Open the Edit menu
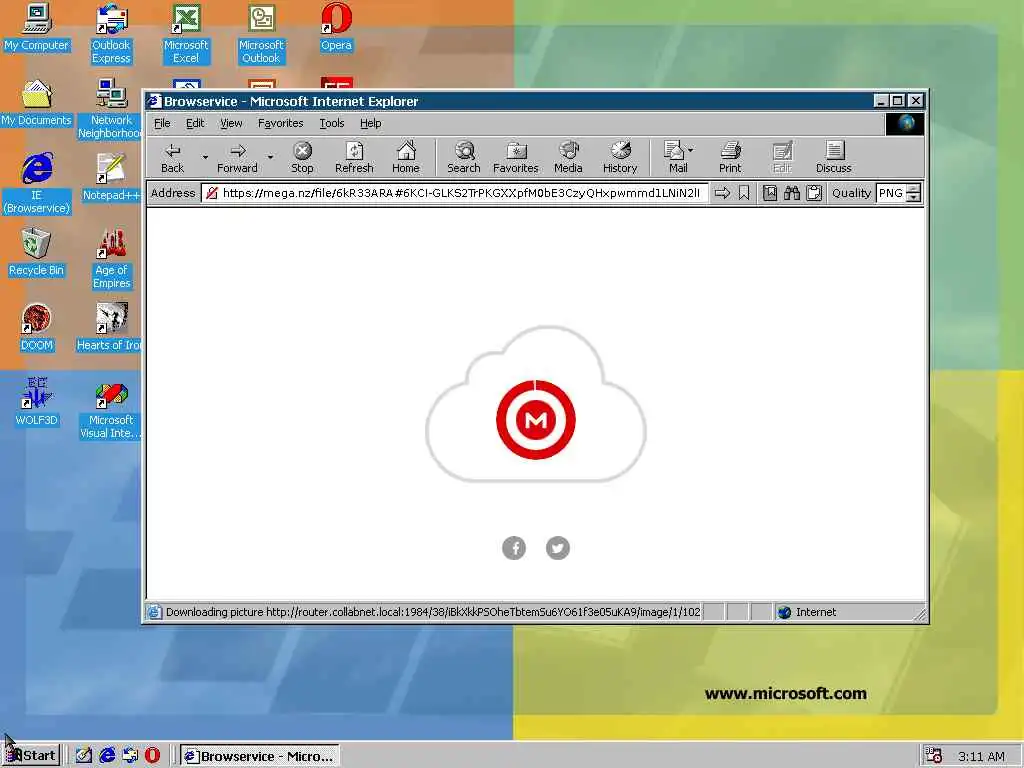Viewport: 1024px width, 768px height. point(195,123)
